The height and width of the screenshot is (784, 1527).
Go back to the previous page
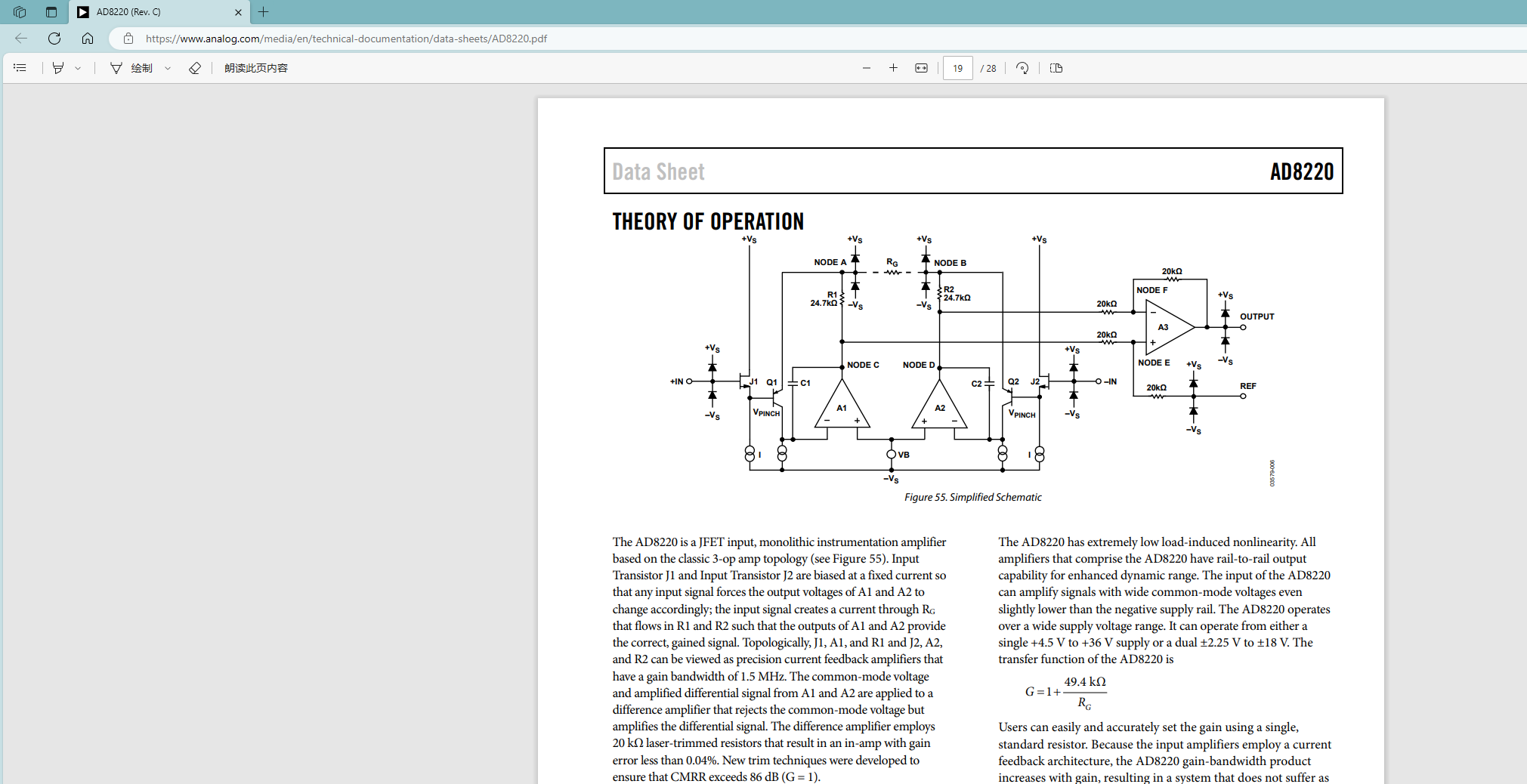click(21, 39)
